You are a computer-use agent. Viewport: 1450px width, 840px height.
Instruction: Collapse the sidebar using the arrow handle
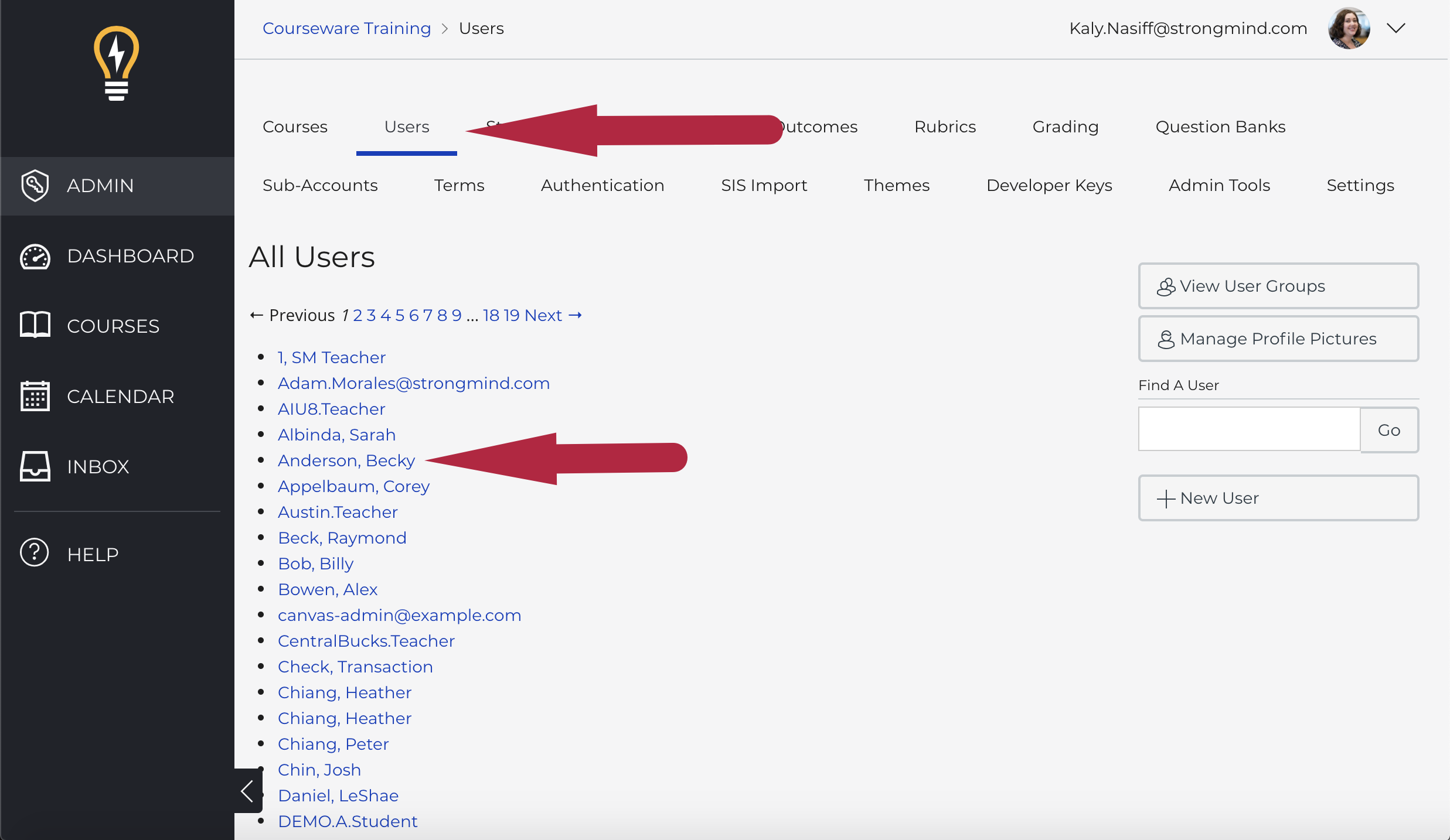pos(247,791)
